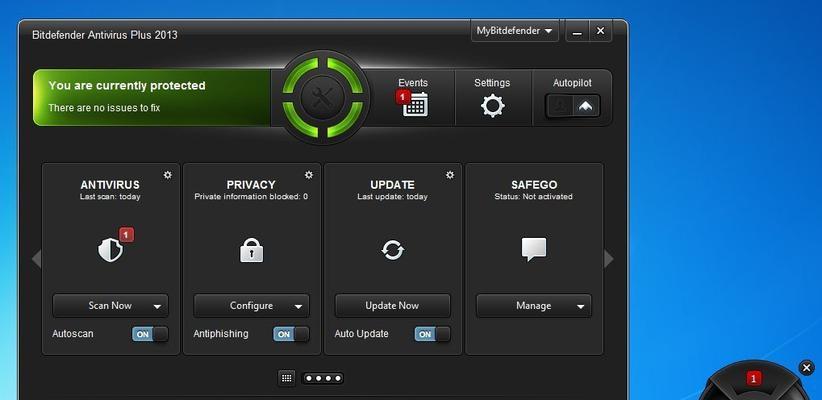Open Antivirus module settings cog
The width and height of the screenshot is (822, 400).
[x=168, y=175]
